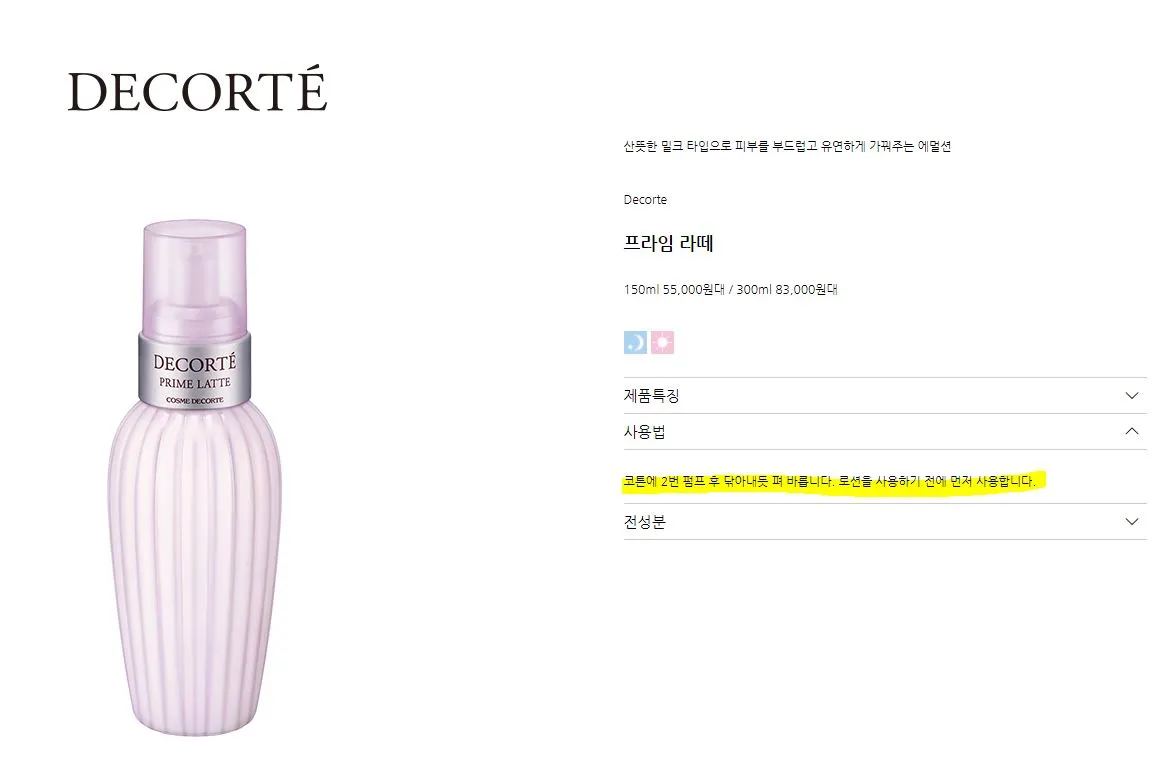Click the yellow highlighted 코튼에 2번 펌프 text
Screen dimensions: 1176x780
tap(728, 482)
